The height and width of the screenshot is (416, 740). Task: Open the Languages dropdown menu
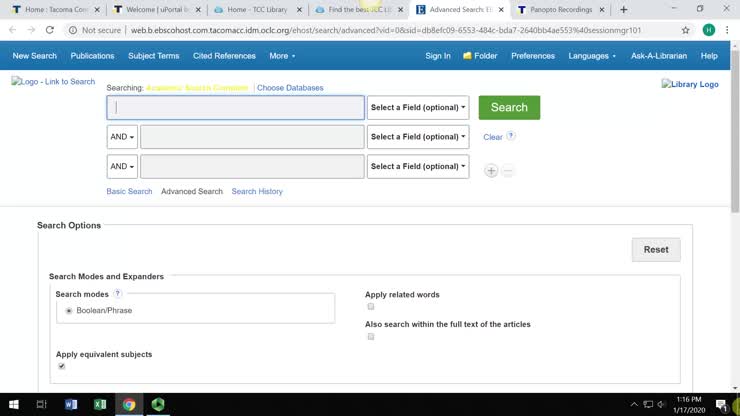click(x=592, y=56)
